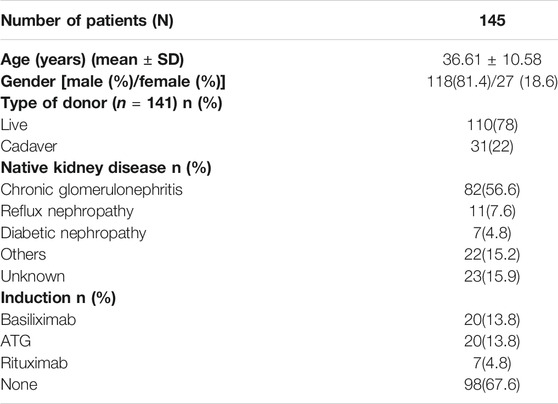Click the 'Induction n (%)' section heading
This screenshot has height=404, width=558.
pos(58,298)
